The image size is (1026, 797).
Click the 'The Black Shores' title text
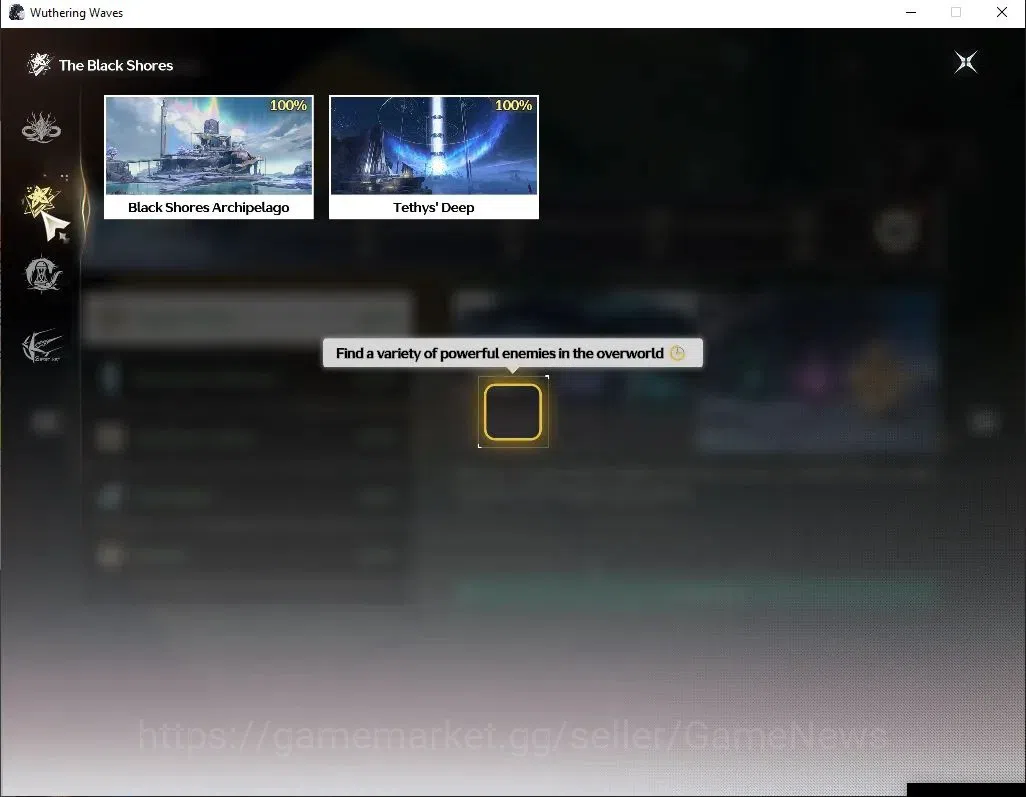click(116, 65)
